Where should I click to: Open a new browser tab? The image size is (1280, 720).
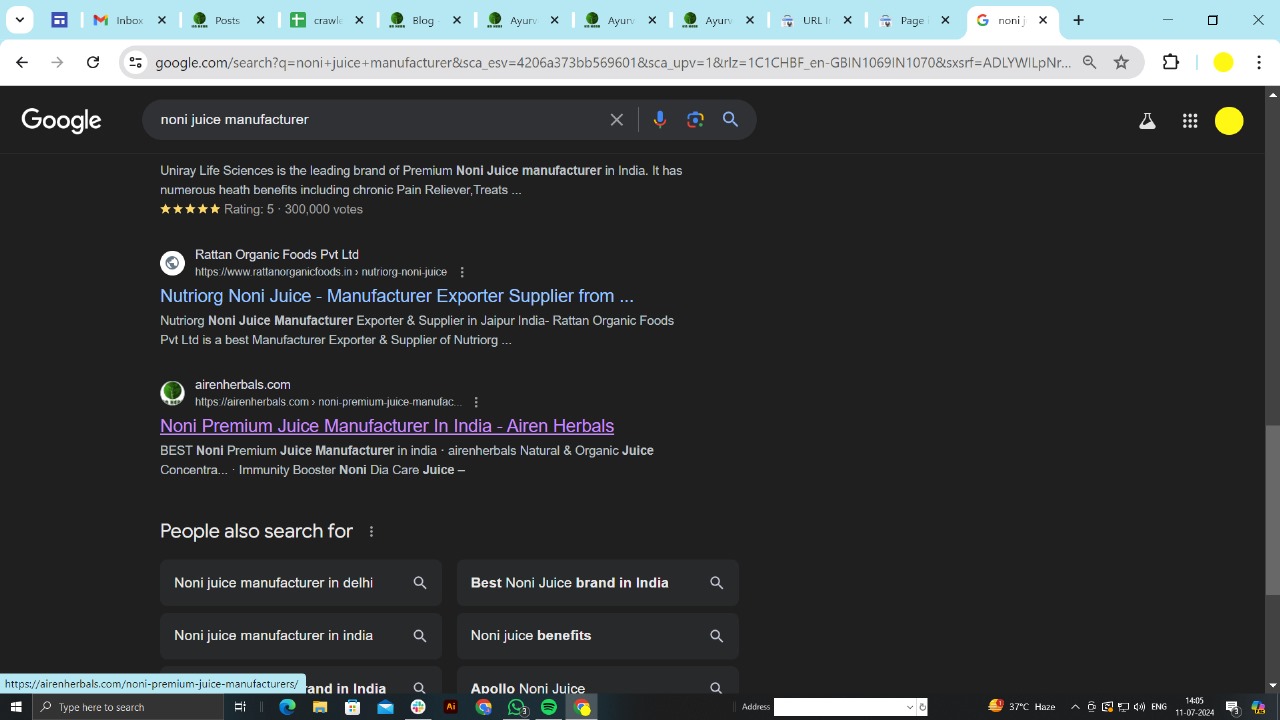1079,20
